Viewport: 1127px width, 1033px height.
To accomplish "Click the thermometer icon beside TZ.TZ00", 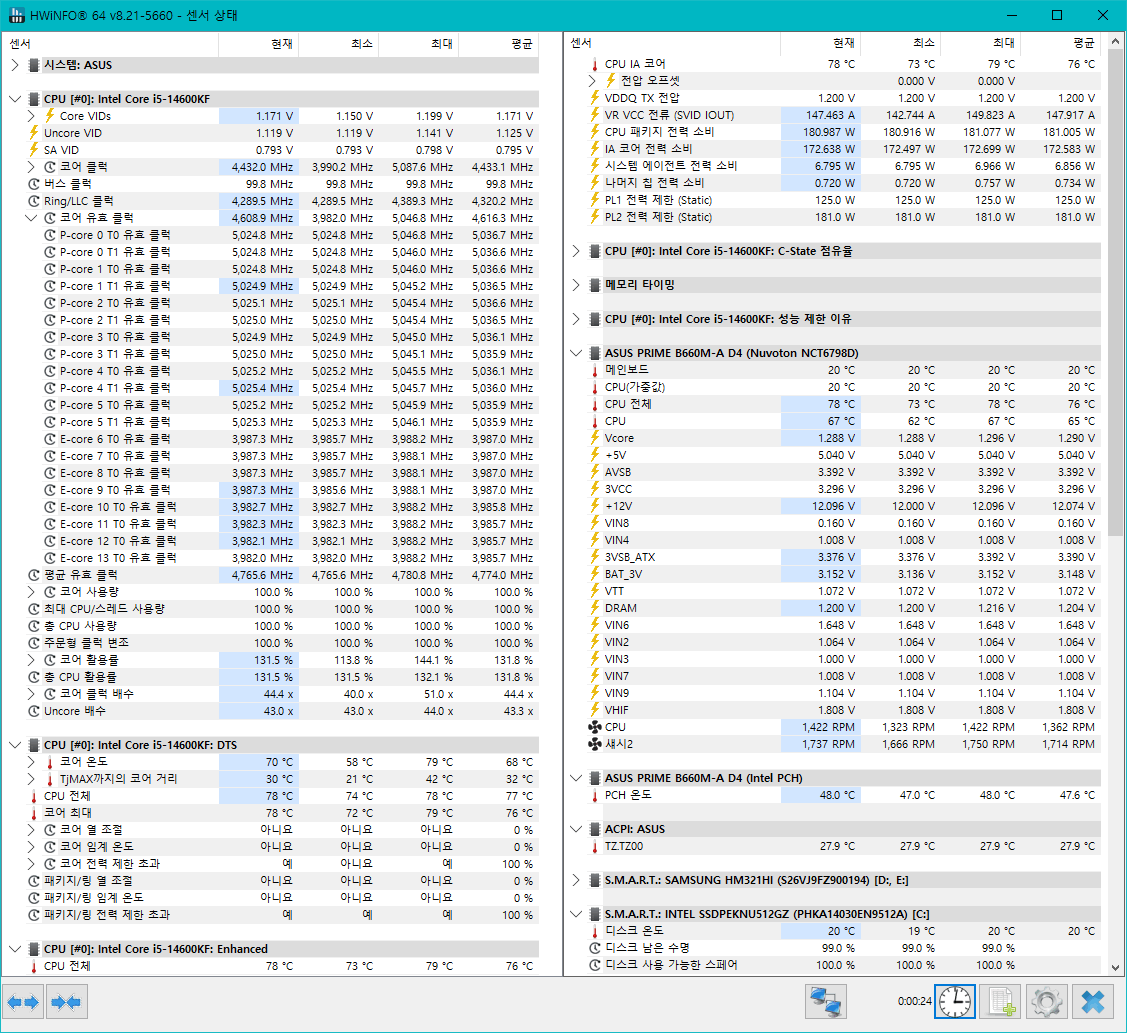I will [594, 846].
